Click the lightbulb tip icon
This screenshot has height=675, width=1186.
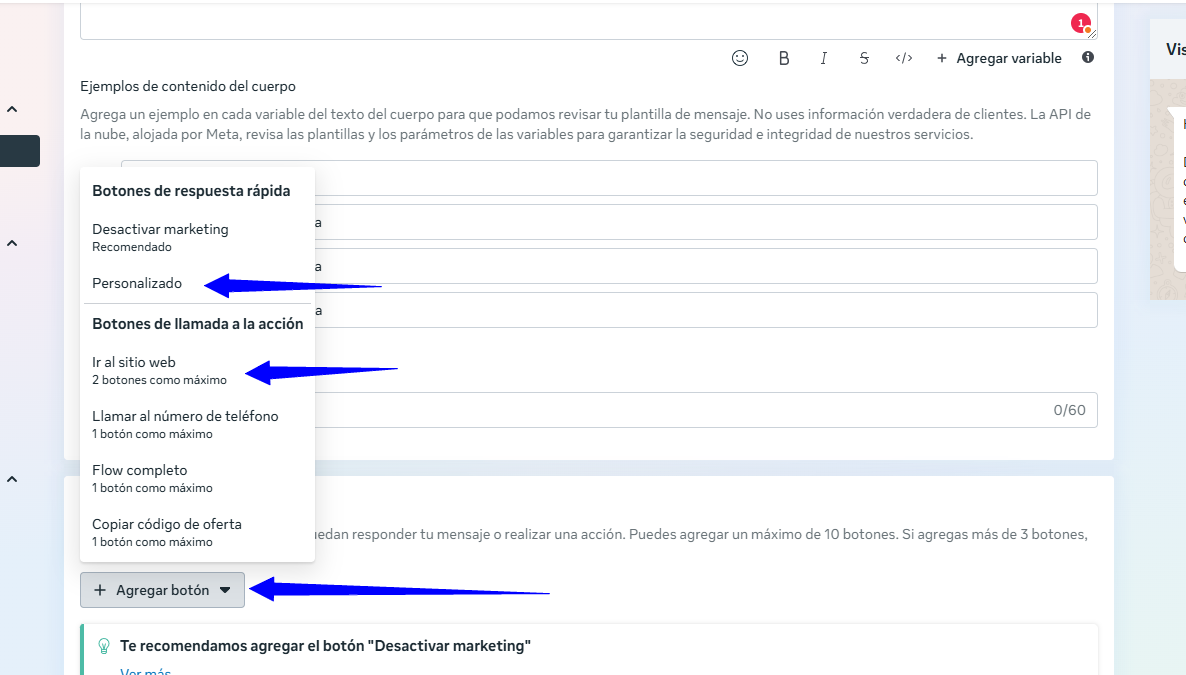click(x=104, y=646)
